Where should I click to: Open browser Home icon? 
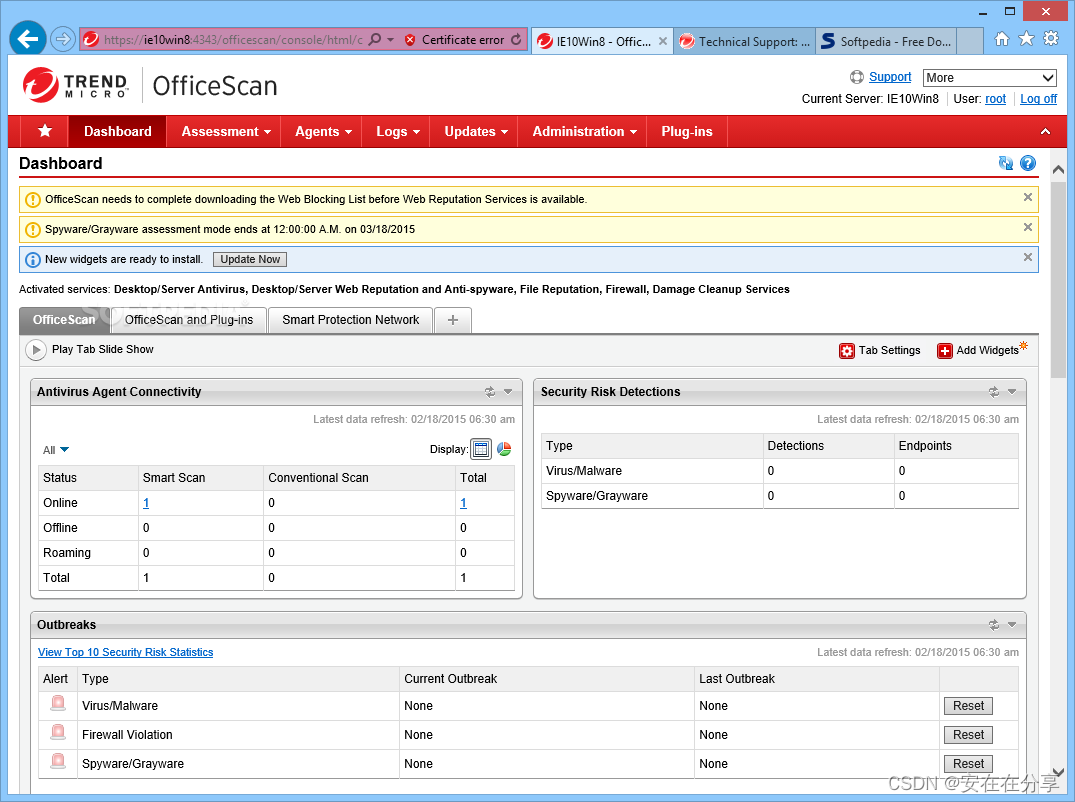1002,39
